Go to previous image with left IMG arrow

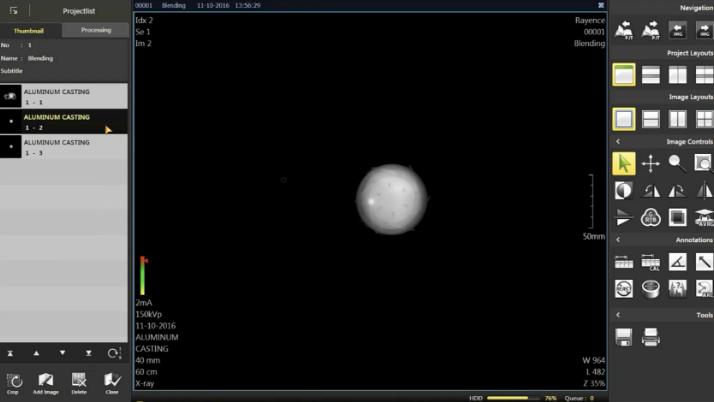[678, 30]
